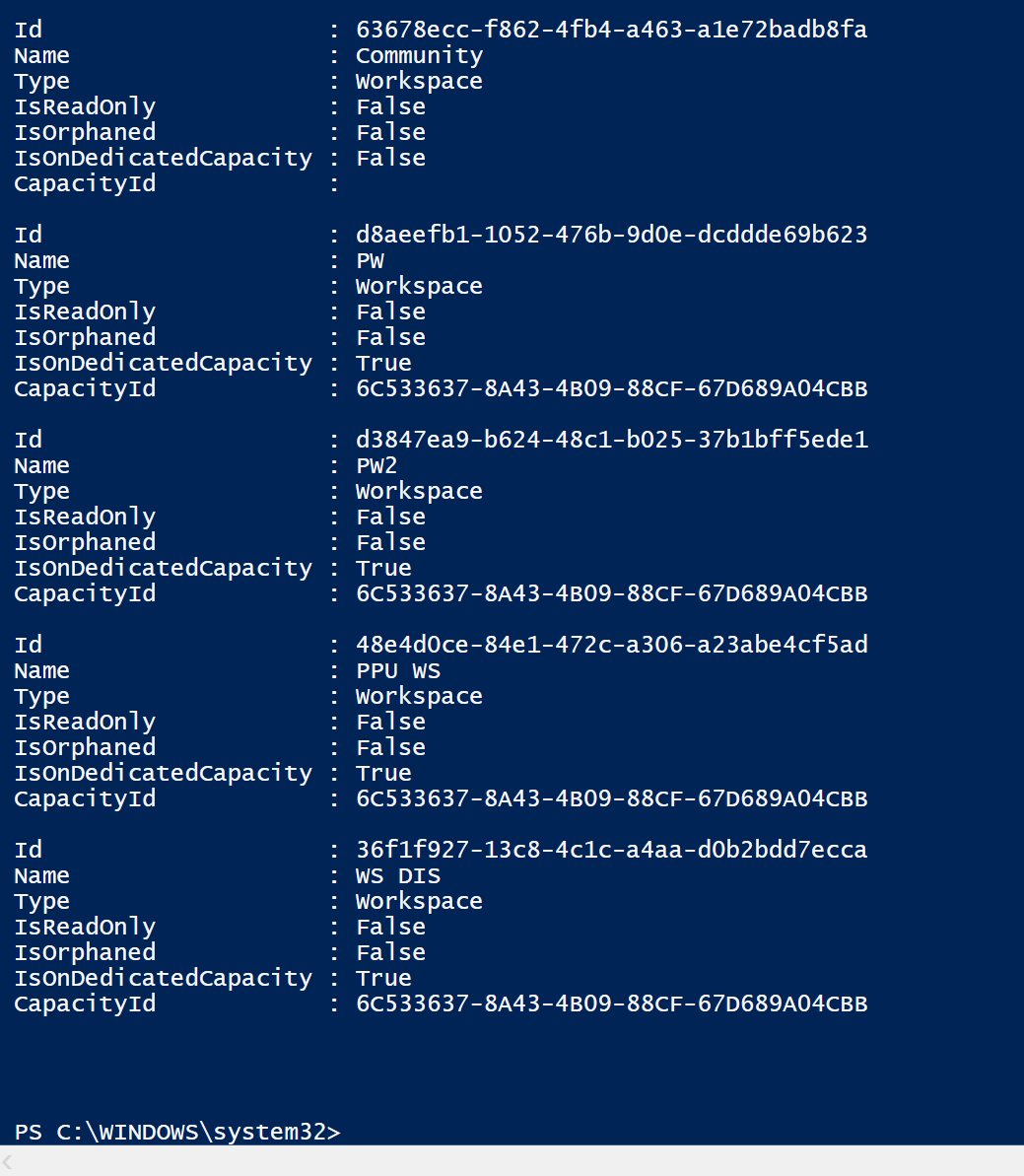Image resolution: width=1024 pixels, height=1176 pixels.
Task: Click the CapacityId value under WS DIS
Action: (611, 1003)
